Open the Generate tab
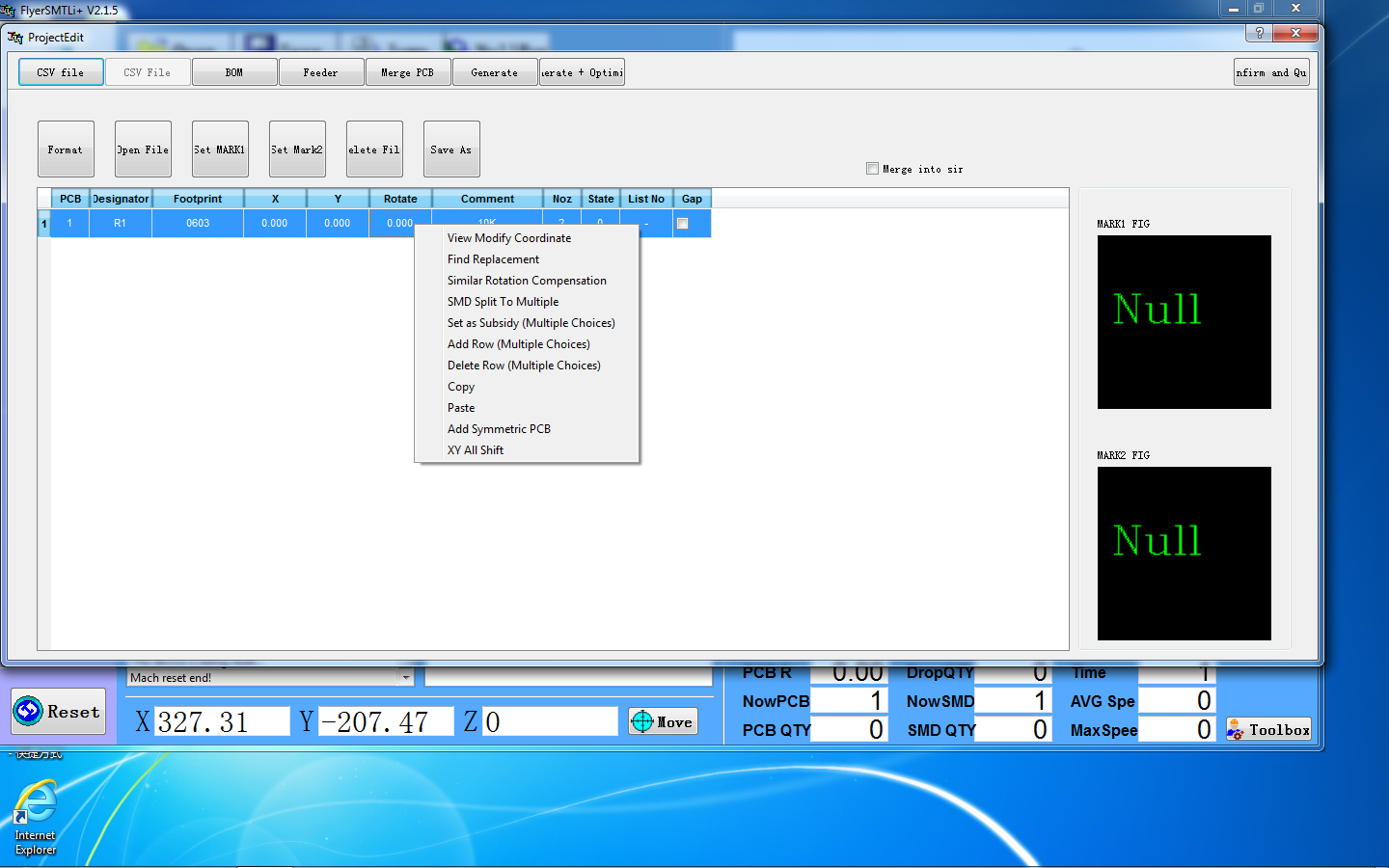This screenshot has height=868, width=1389. pos(495,72)
